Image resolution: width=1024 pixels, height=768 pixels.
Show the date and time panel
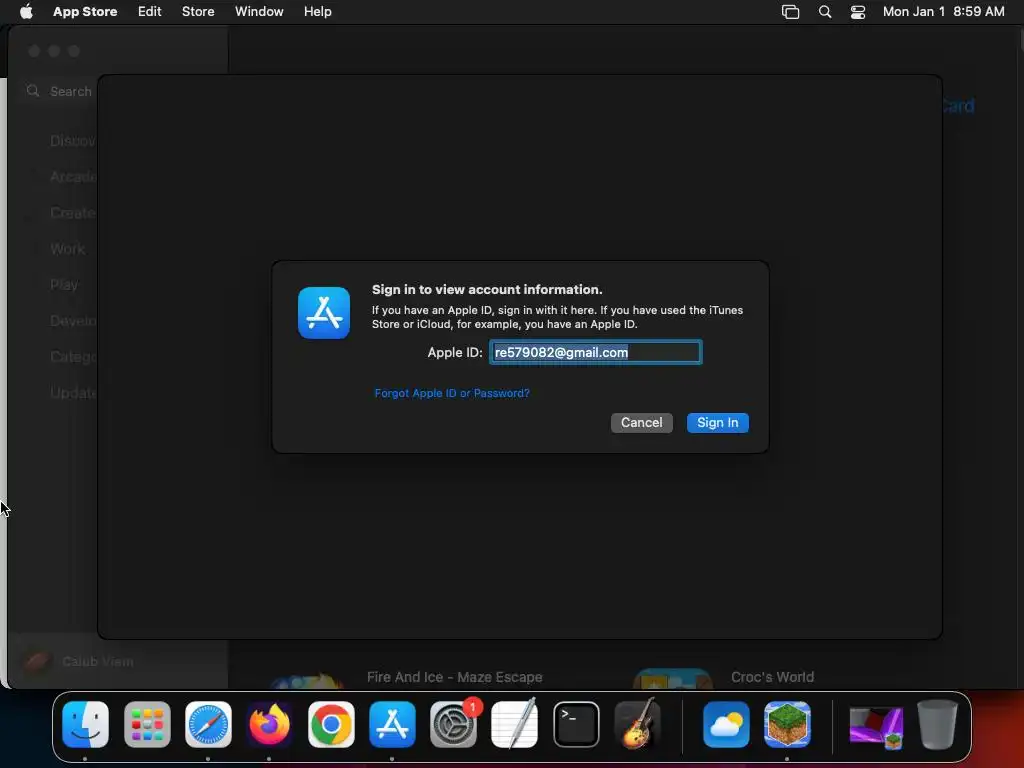coord(943,12)
